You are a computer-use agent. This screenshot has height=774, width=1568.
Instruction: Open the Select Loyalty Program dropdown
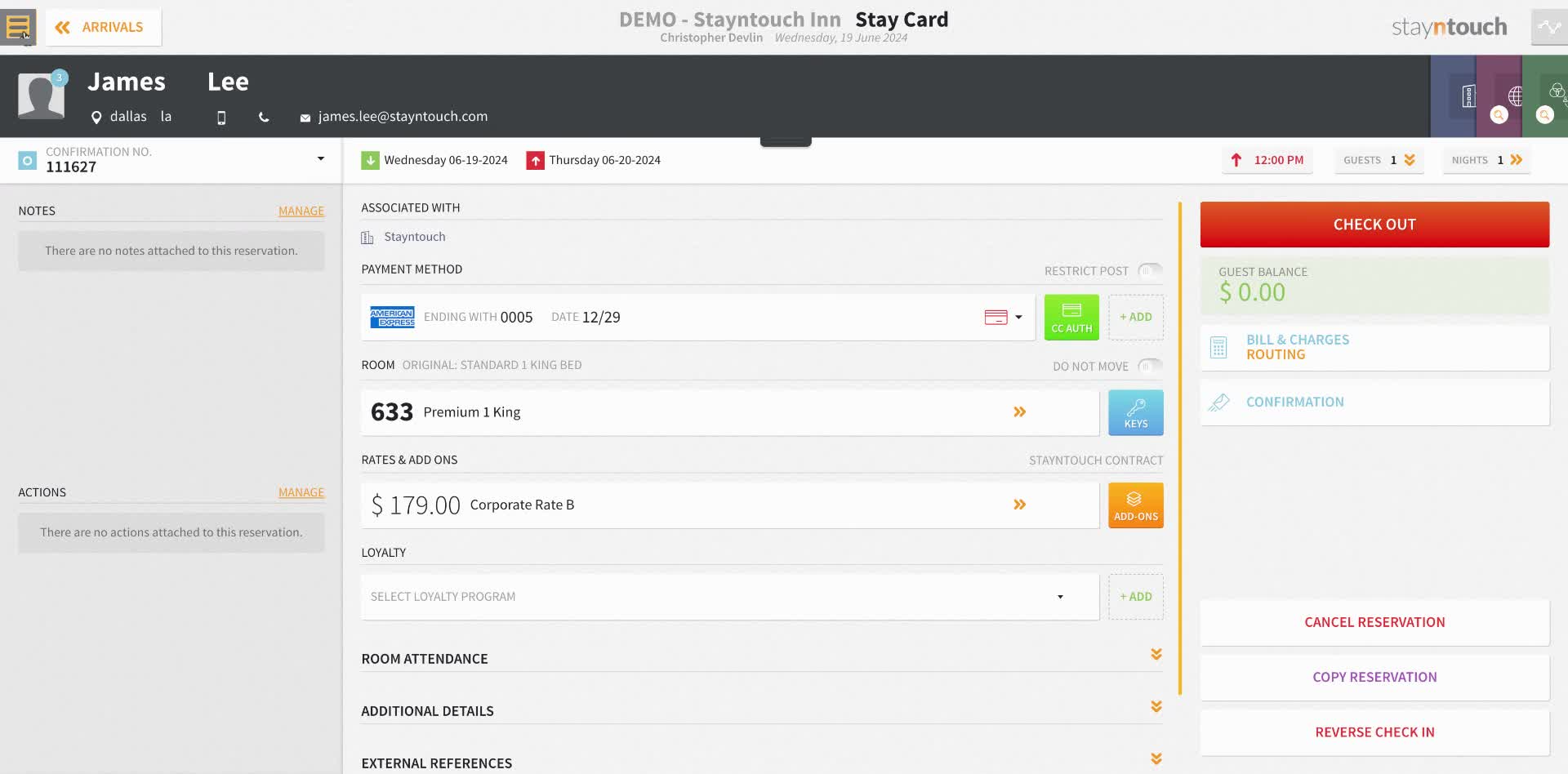[730, 597]
